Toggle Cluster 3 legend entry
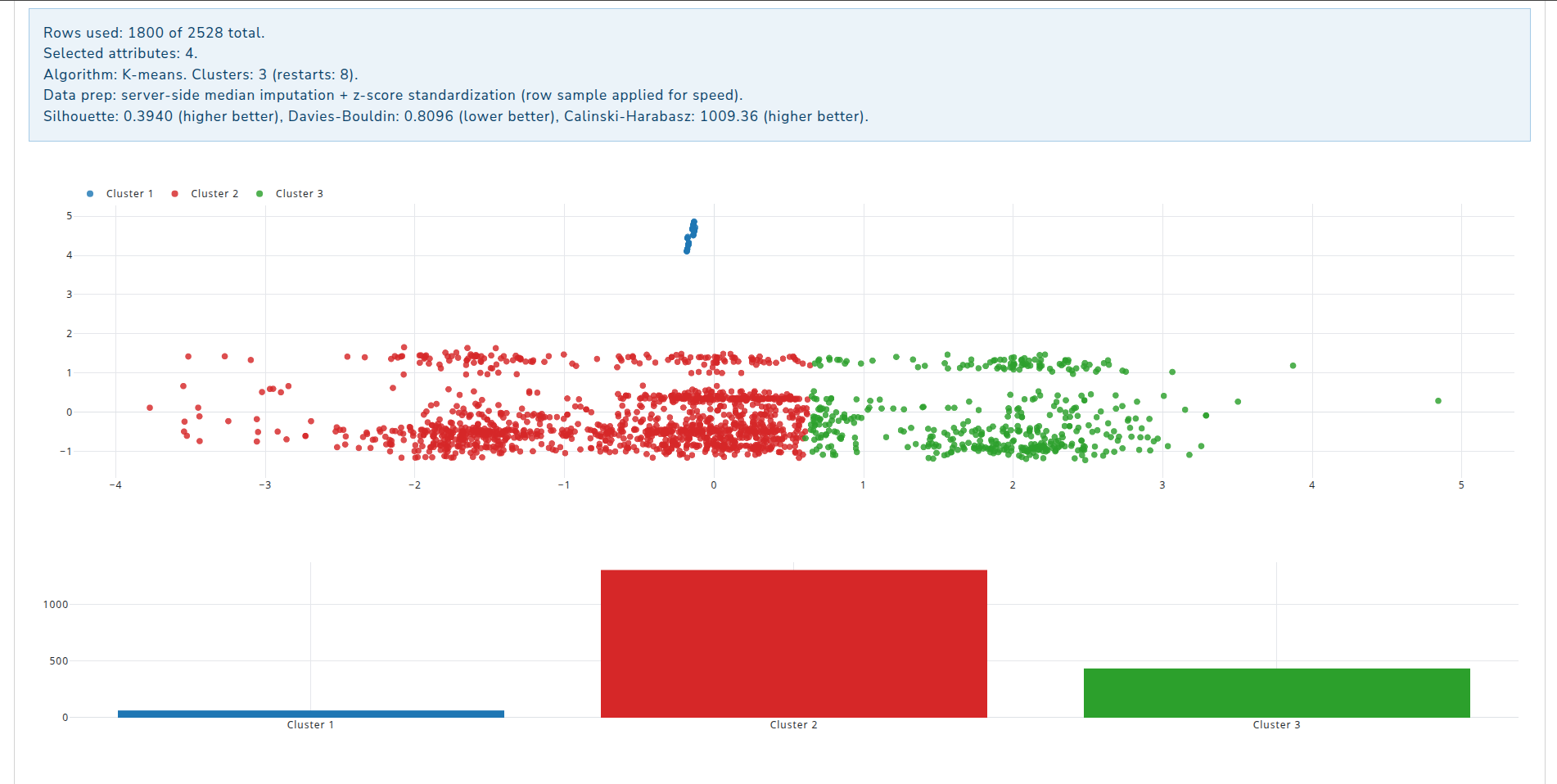Image resolution: width=1557 pixels, height=784 pixels. 290,194
